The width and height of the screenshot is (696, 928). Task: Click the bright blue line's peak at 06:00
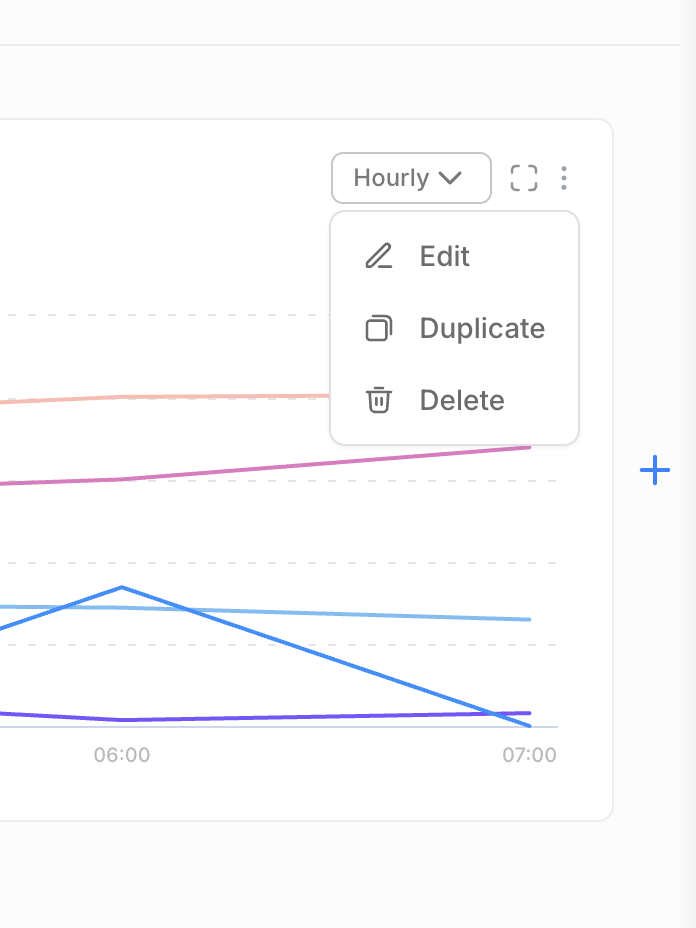122,587
